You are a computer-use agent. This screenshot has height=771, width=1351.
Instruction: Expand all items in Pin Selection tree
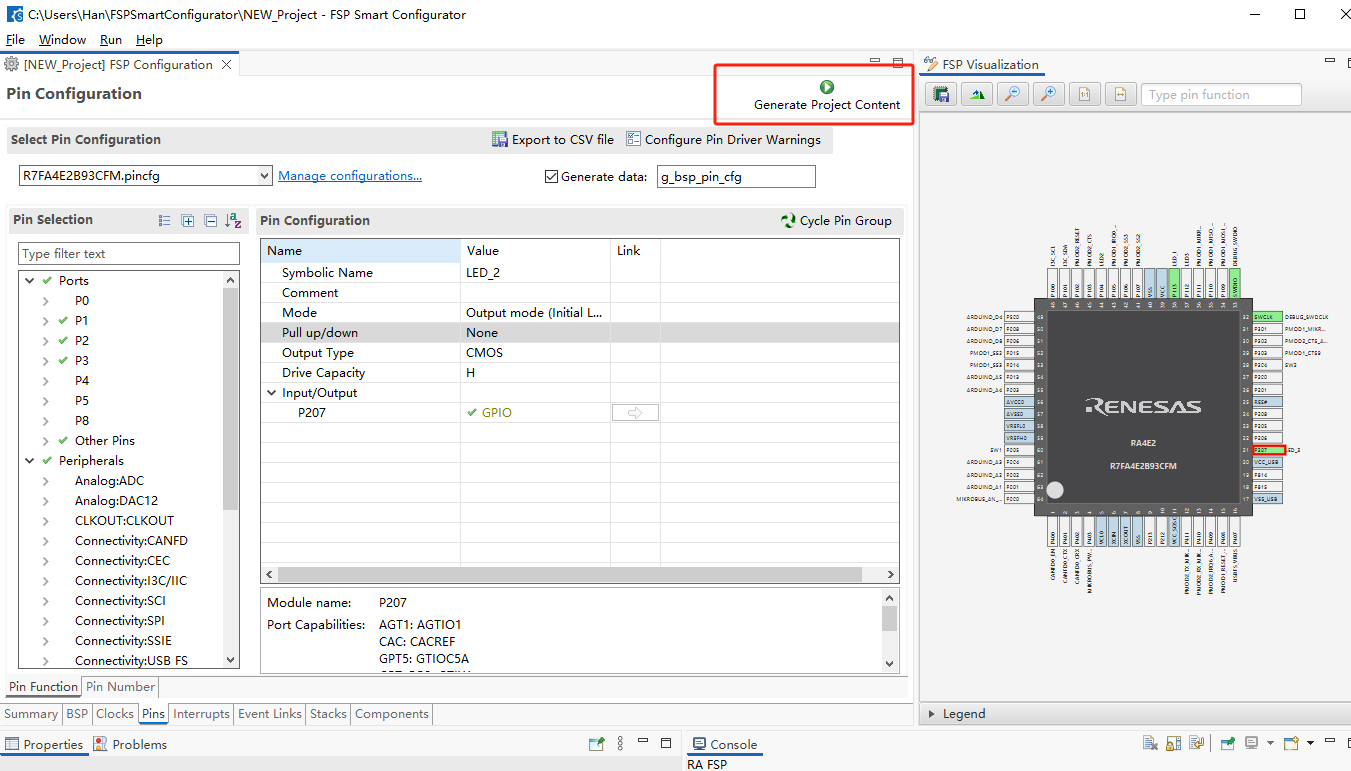pos(187,221)
